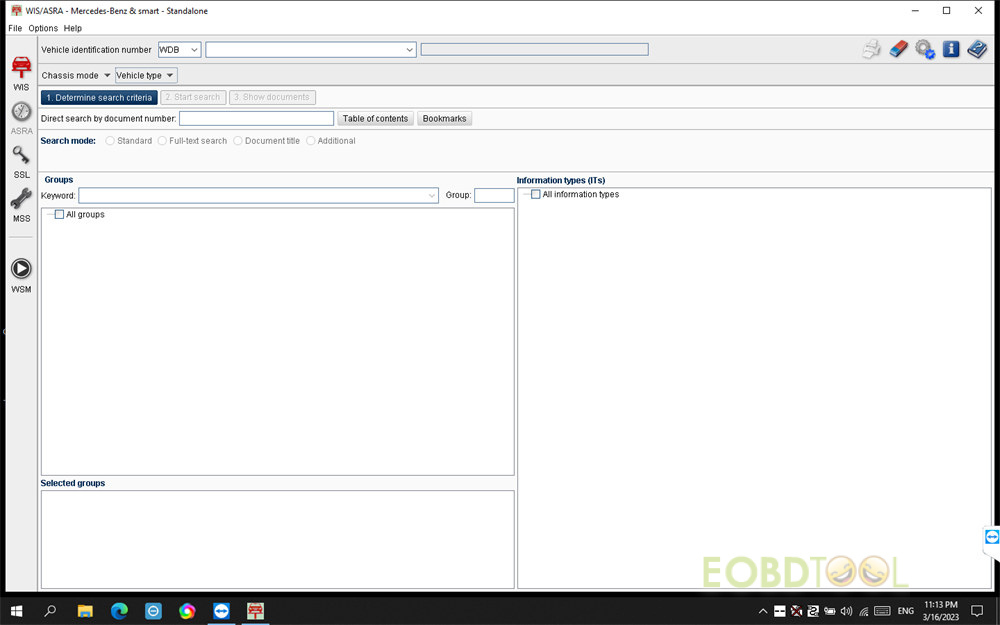Click the ENG language indicator
Image resolution: width=1000 pixels, height=625 pixels.
click(x=906, y=611)
